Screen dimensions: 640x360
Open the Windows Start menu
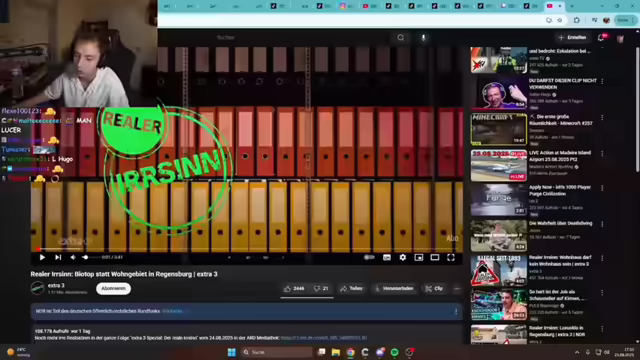point(231,352)
